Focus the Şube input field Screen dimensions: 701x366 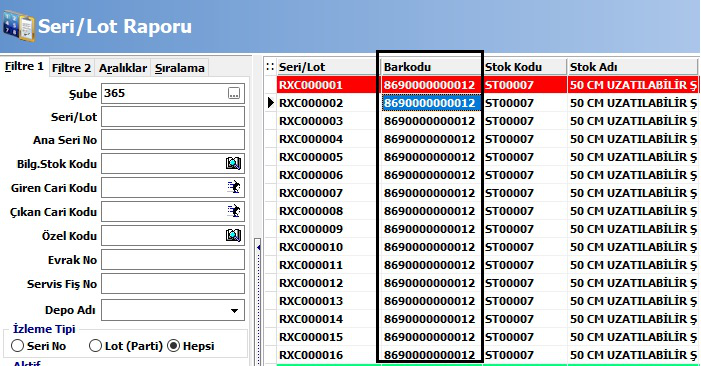[173, 93]
